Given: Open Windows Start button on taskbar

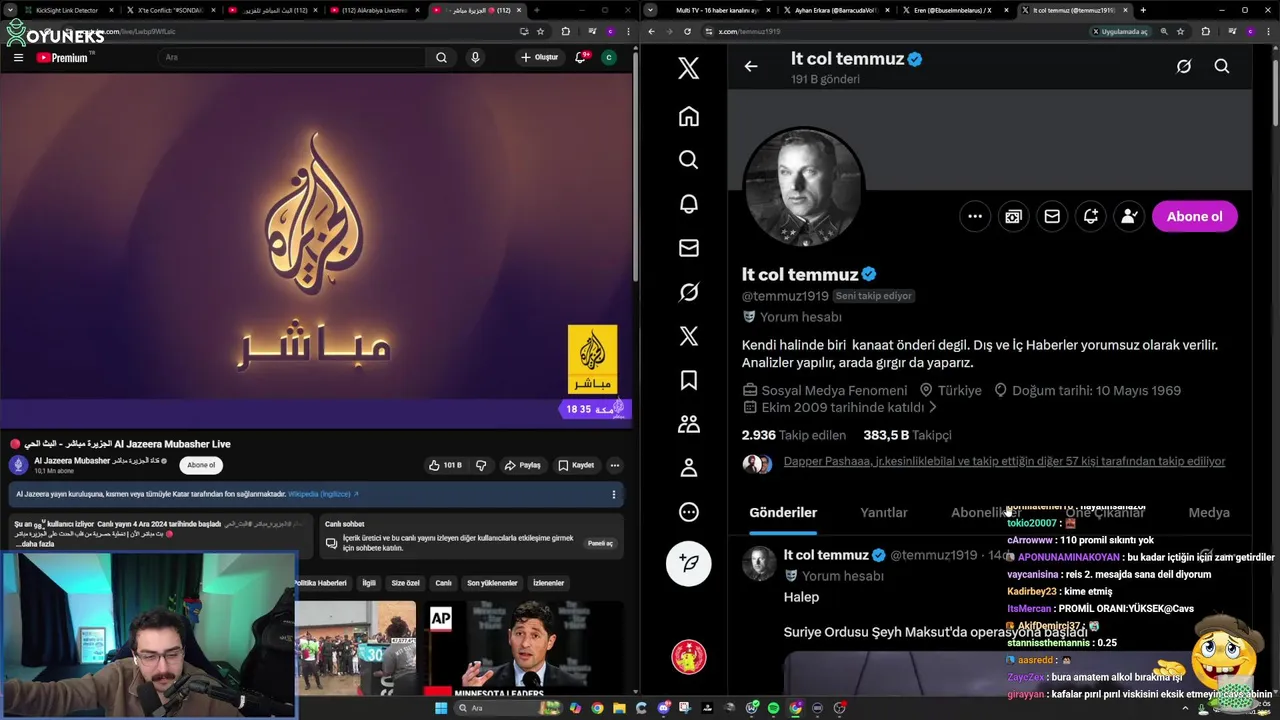Looking at the screenshot, I should [440, 708].
